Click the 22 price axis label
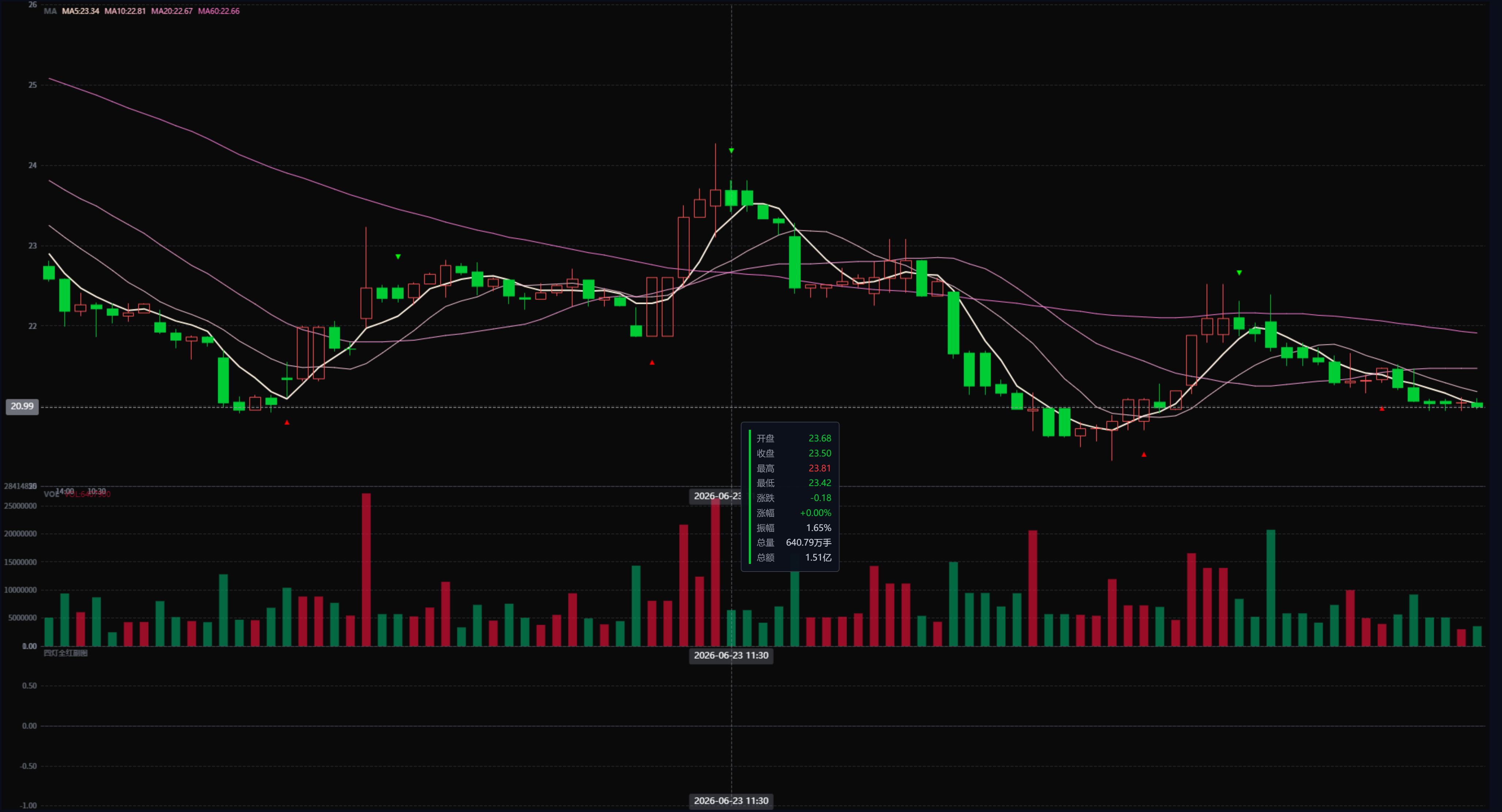 (33, 326)
